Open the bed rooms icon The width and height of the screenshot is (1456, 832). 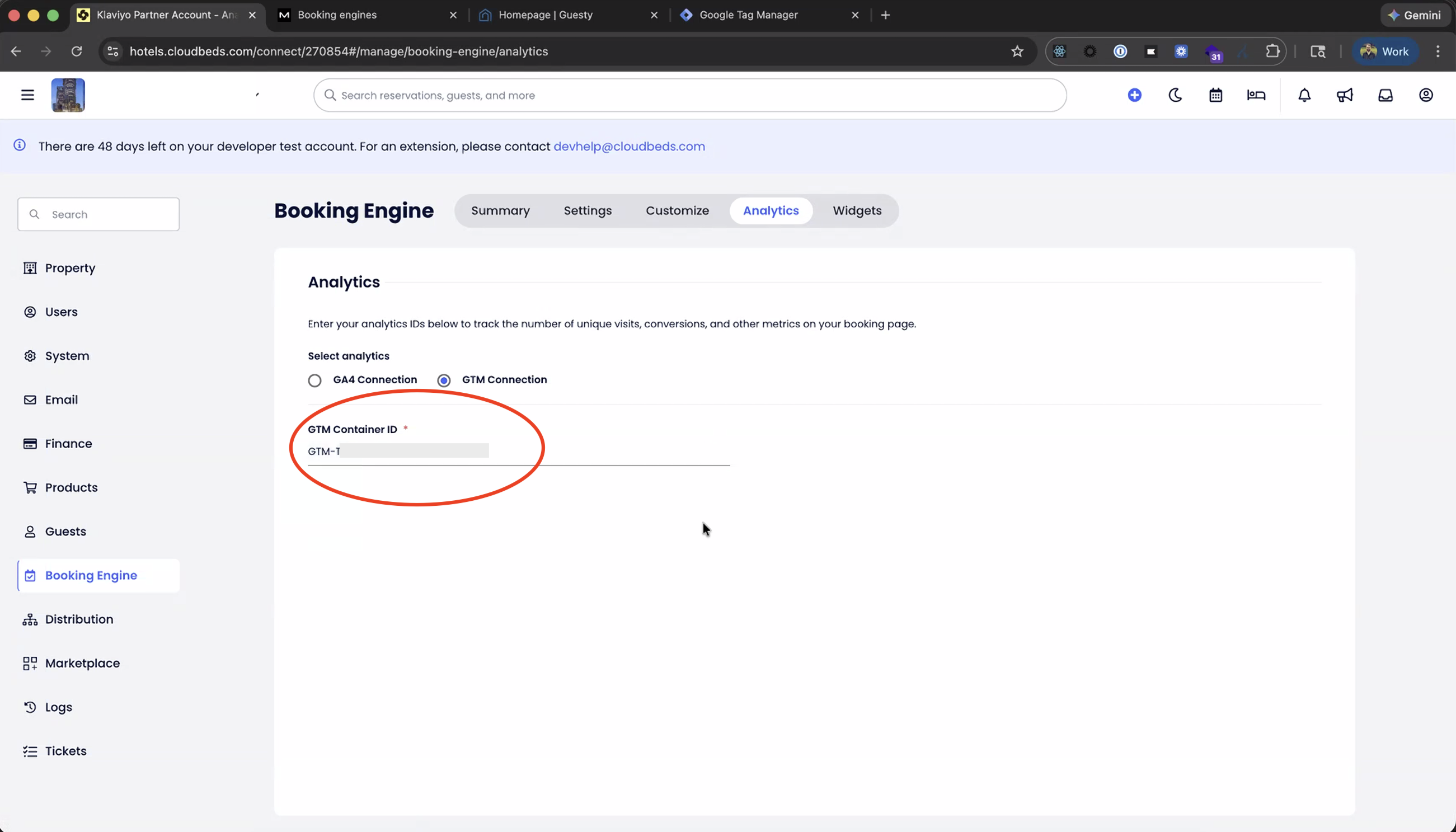tap(1256, 95)
